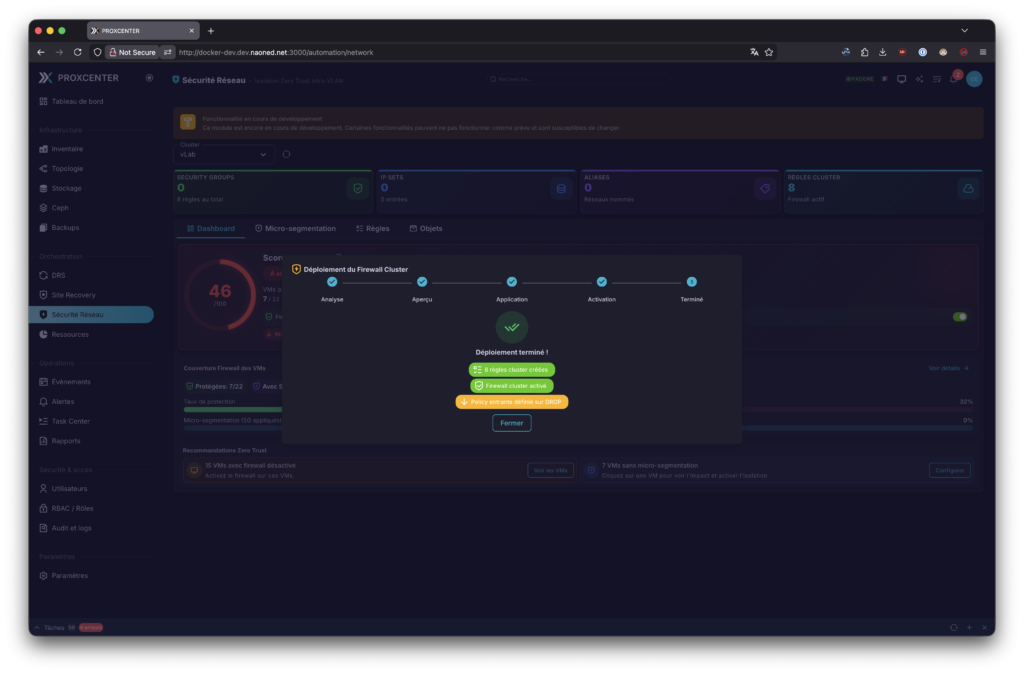The height and width of the screenshot is (674, 1024).
Task: Open Topologie in the sidebar
Action: click(x=67, y=169)
